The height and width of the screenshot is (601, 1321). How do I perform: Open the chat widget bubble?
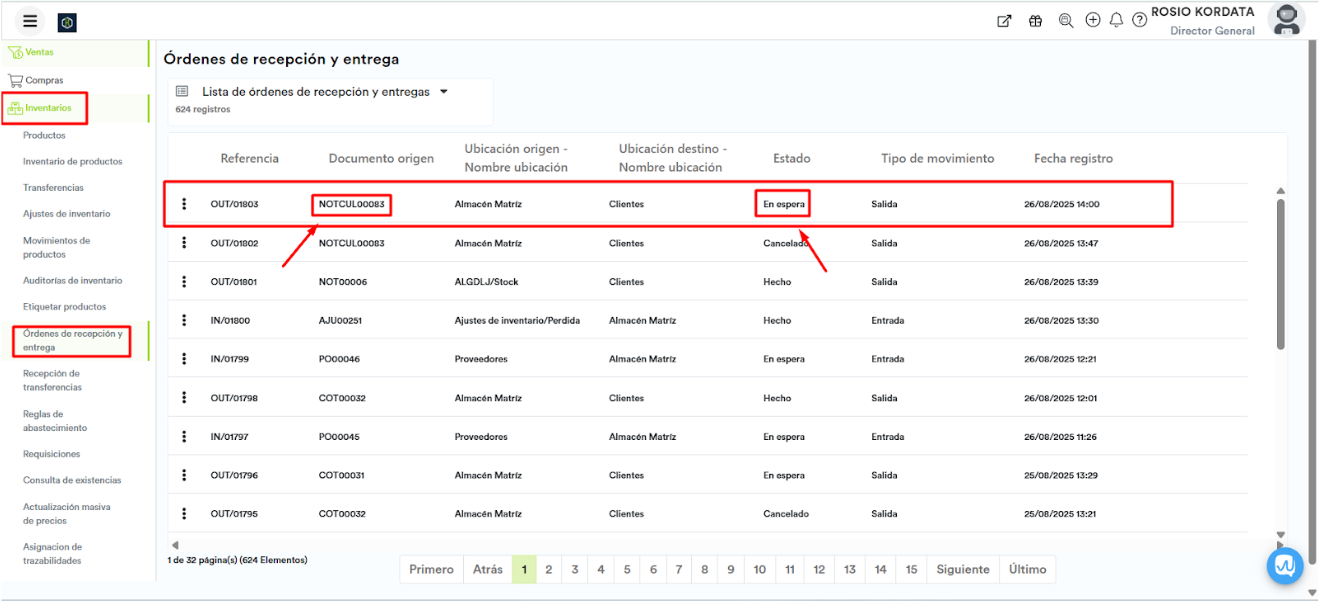click(1285, 566)
